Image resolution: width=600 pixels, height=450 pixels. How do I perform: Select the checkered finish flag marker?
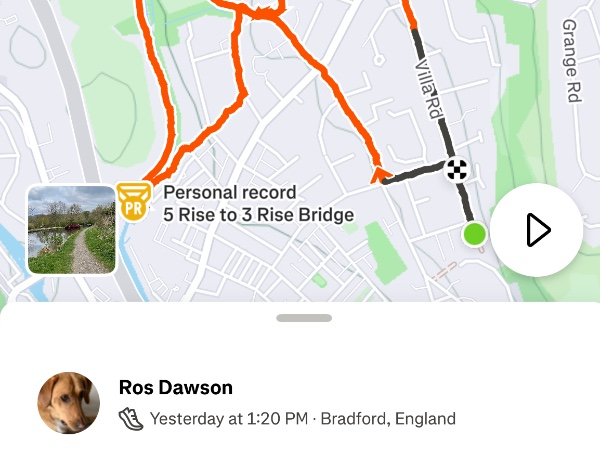[456, 169]
